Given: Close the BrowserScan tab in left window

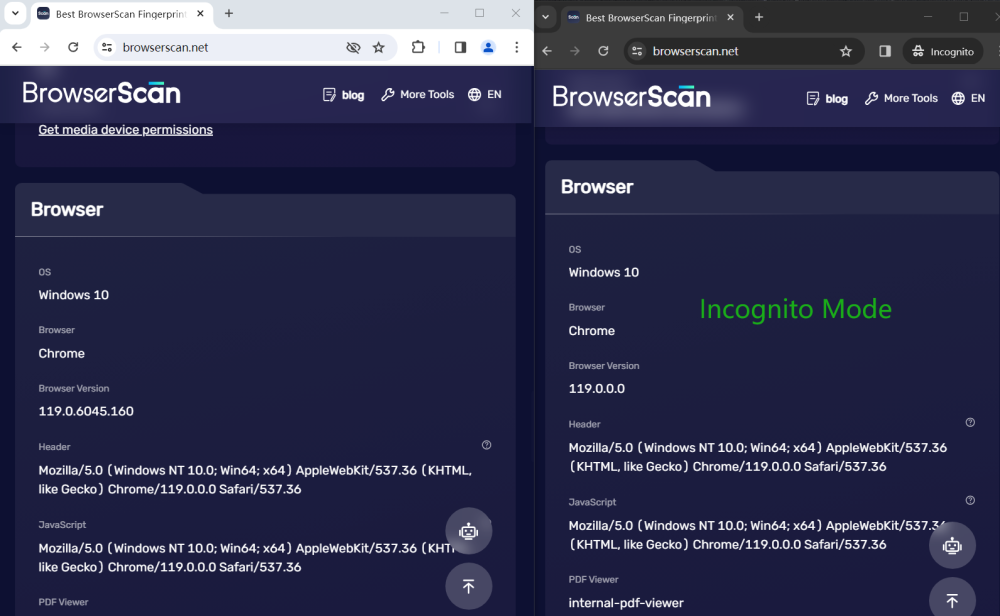Looking at the screenshot, I should tap(200, 13).
